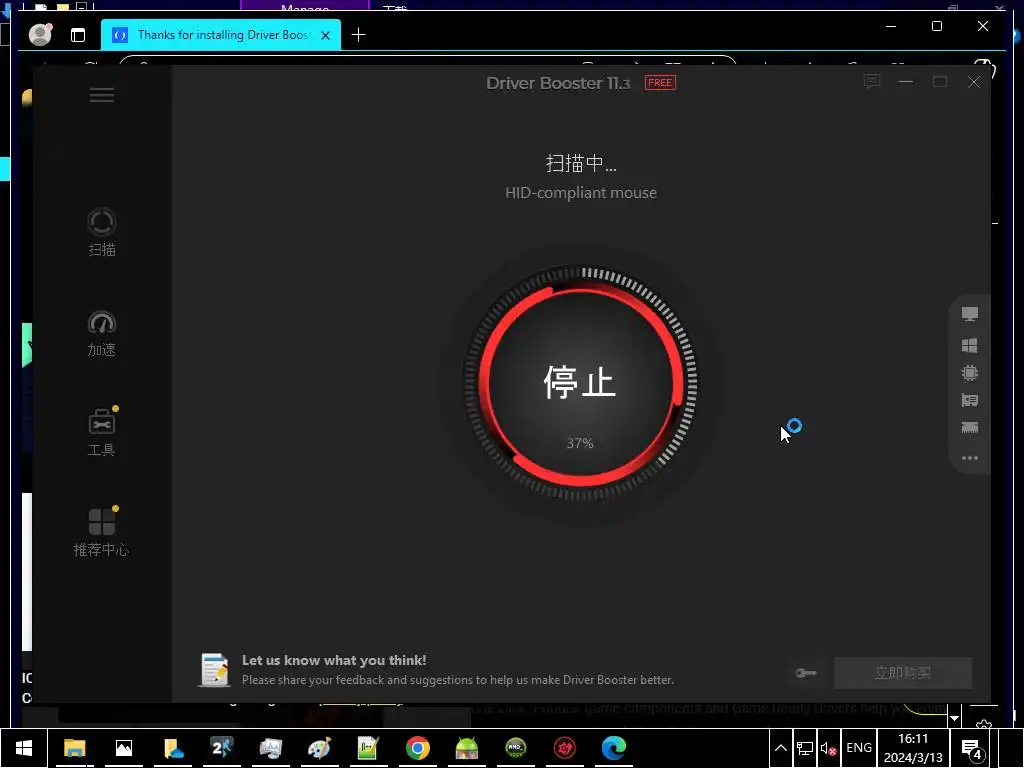The width and height of the screenshot is (1024, 768).
Task: Click the license key icon
Action: point(806,673)
